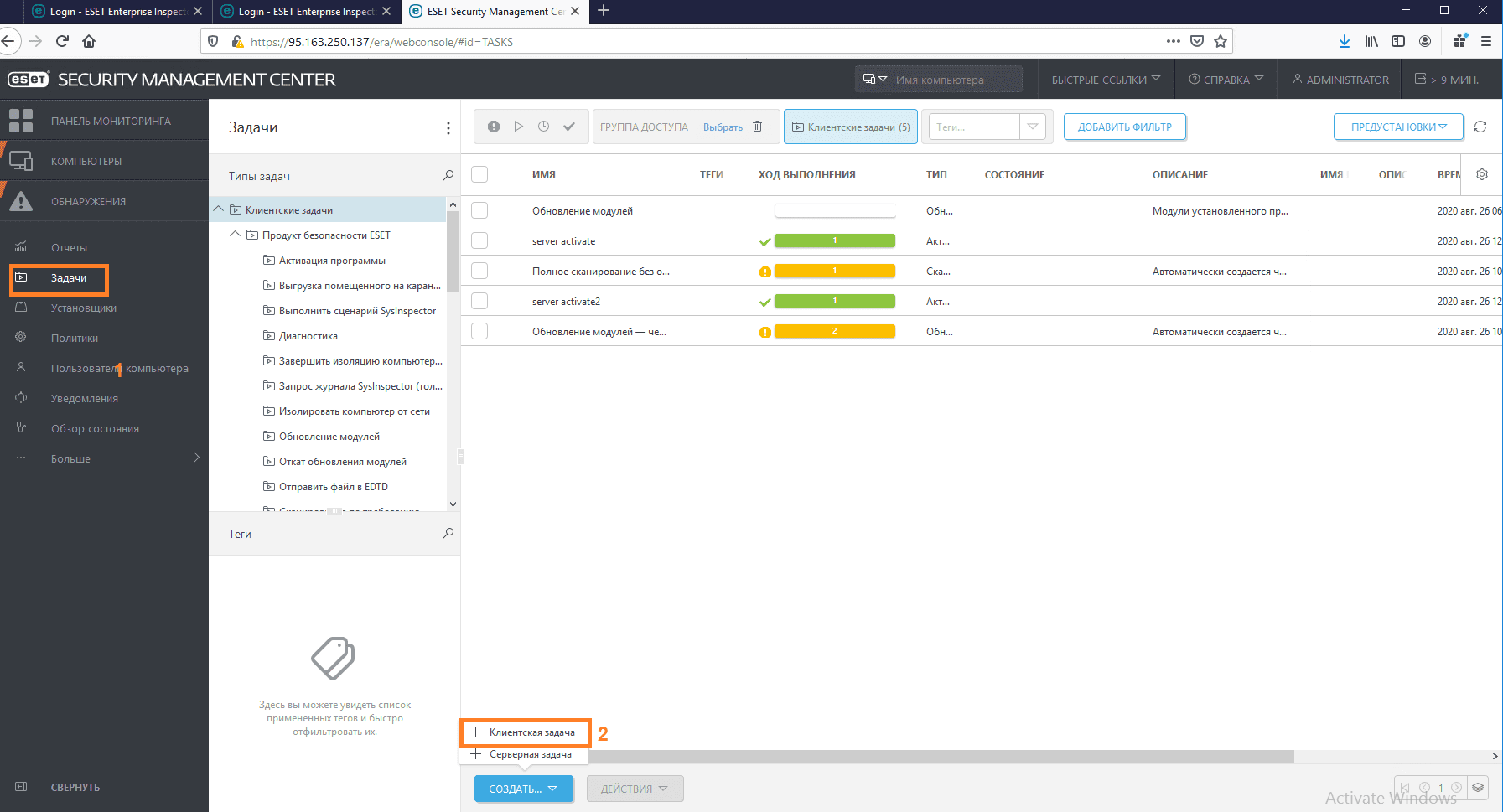Viewport: 1503px width, 812px height.
Task: Check the box for Обновление модулей — че... task
Action: point(479,331)
